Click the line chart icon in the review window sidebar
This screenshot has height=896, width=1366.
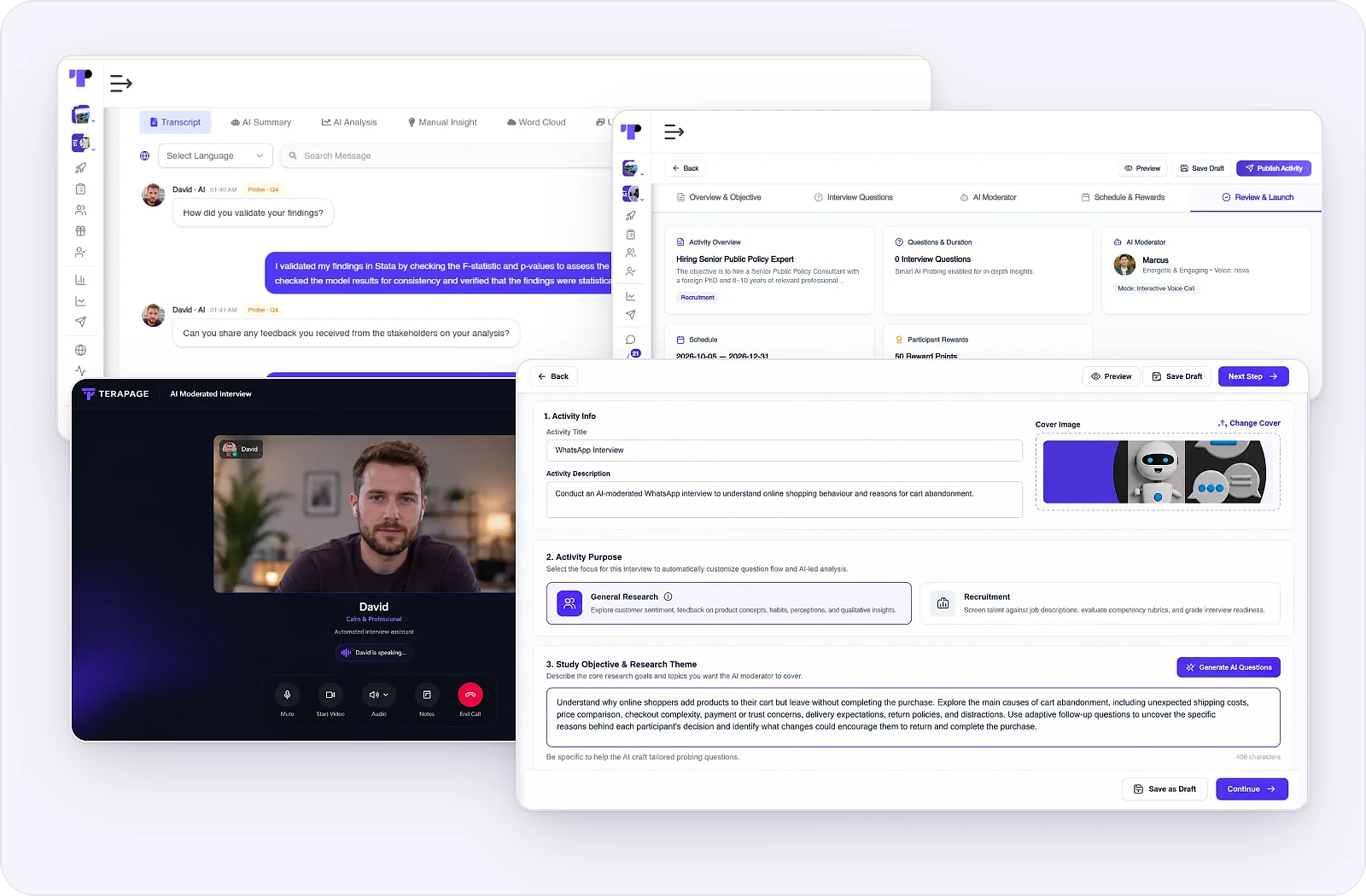pos(630,296)
